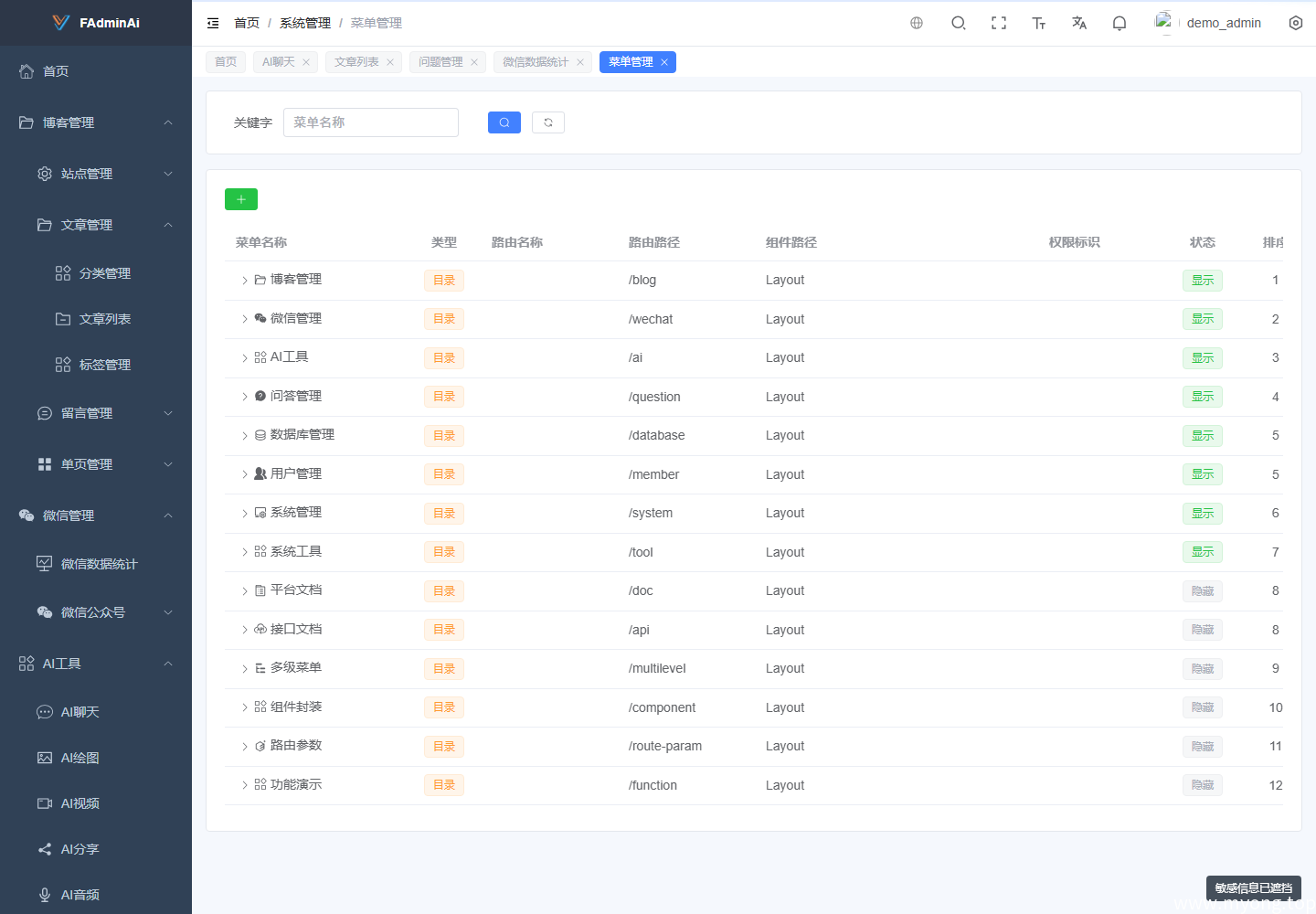
Task: Collapse the AI工具 sidebar group
Action: pyautogui.click(x=96, y=664)
